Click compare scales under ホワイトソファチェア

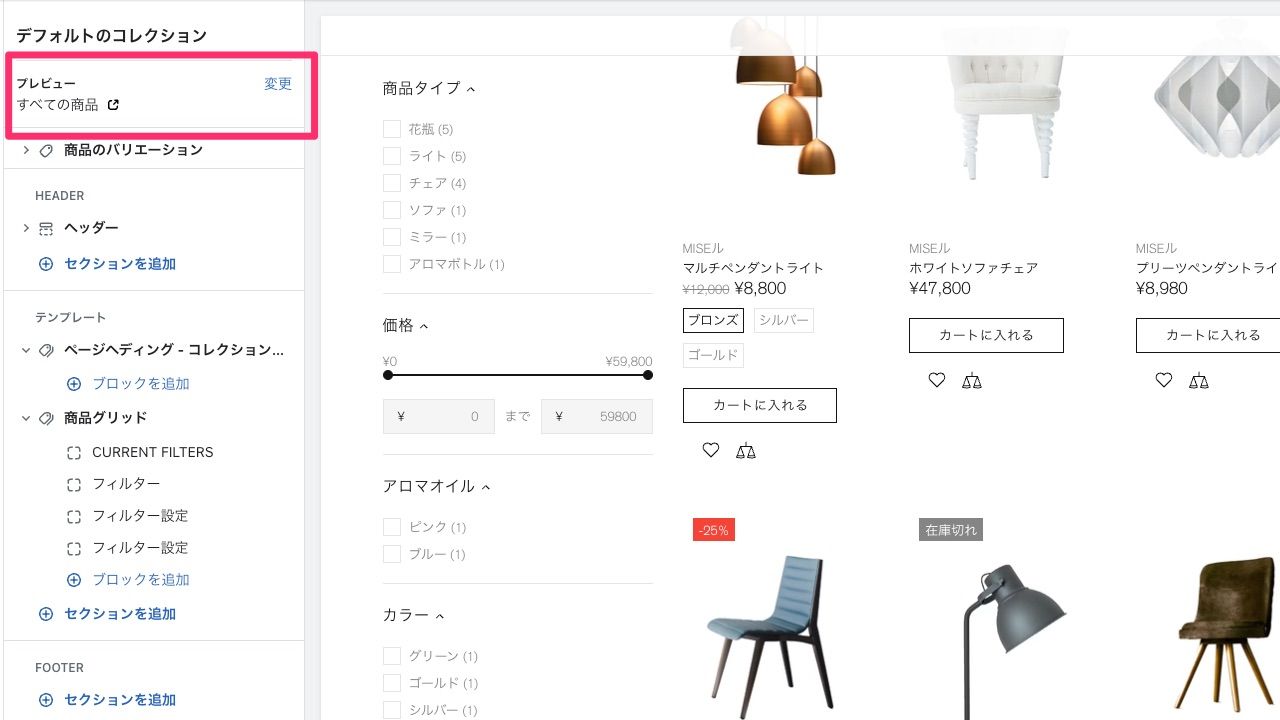coord(972,380)
